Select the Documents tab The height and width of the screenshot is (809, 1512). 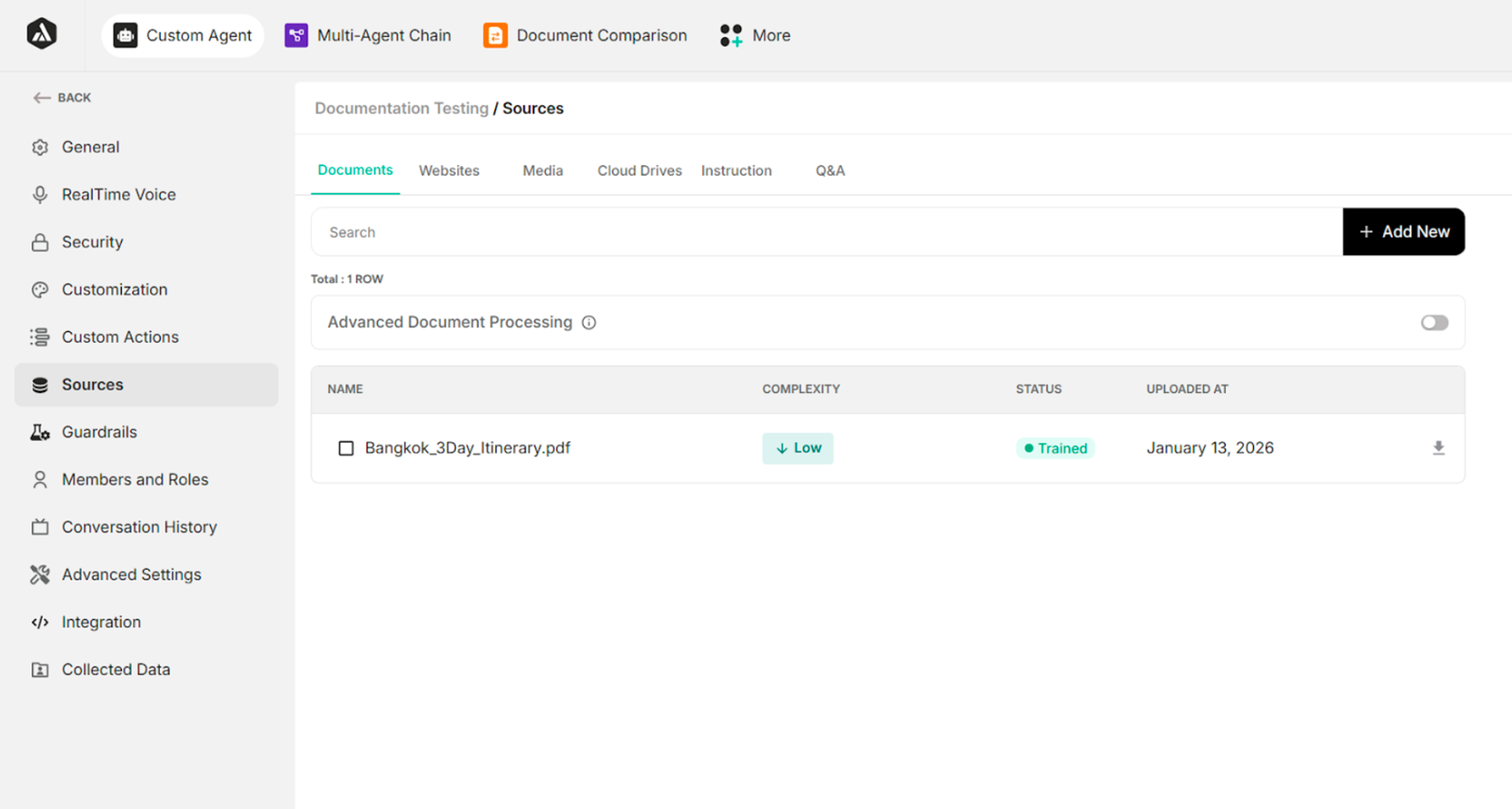click(x=355, y=170)
